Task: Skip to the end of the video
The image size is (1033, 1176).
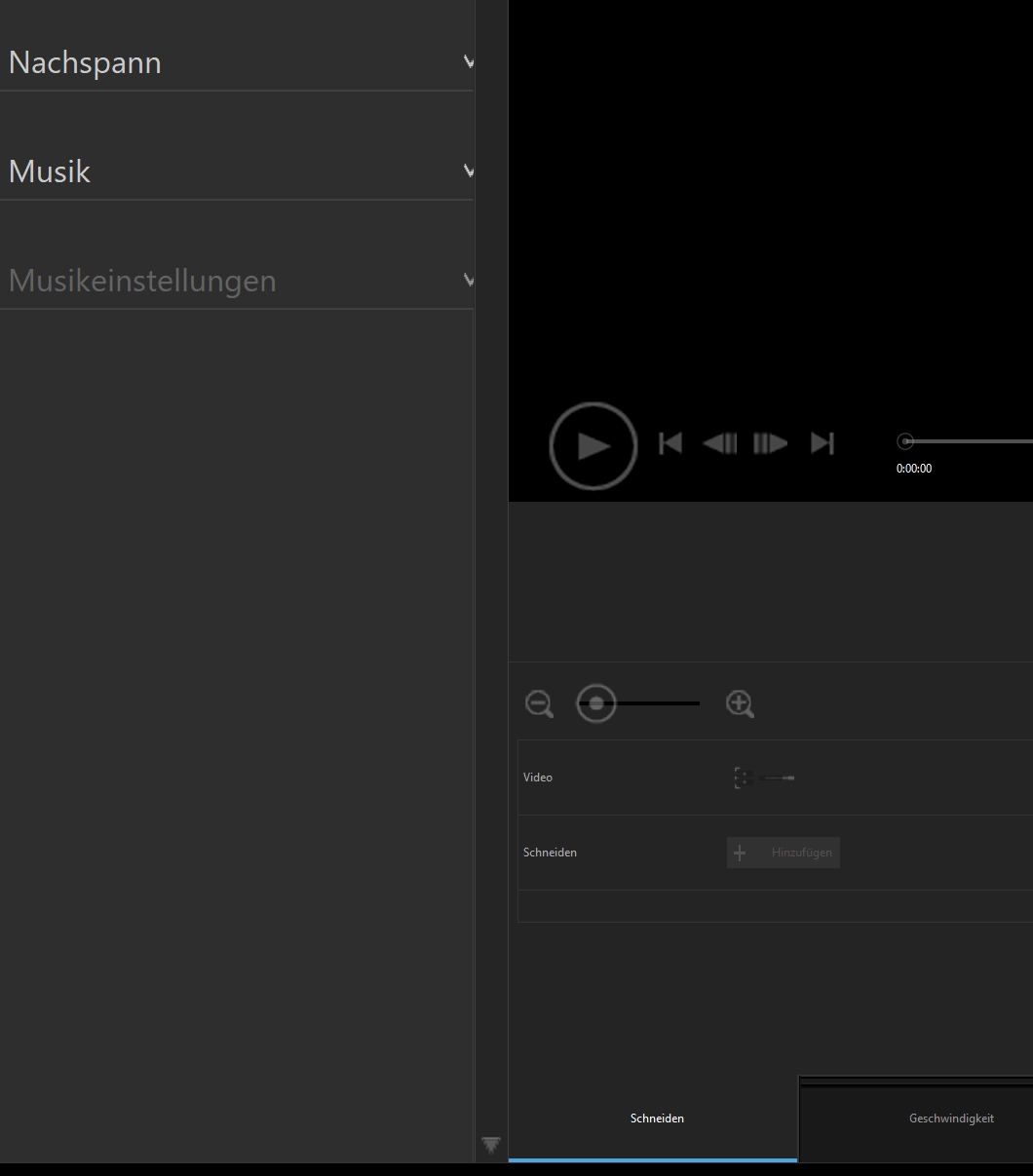Action: point(823,443)
